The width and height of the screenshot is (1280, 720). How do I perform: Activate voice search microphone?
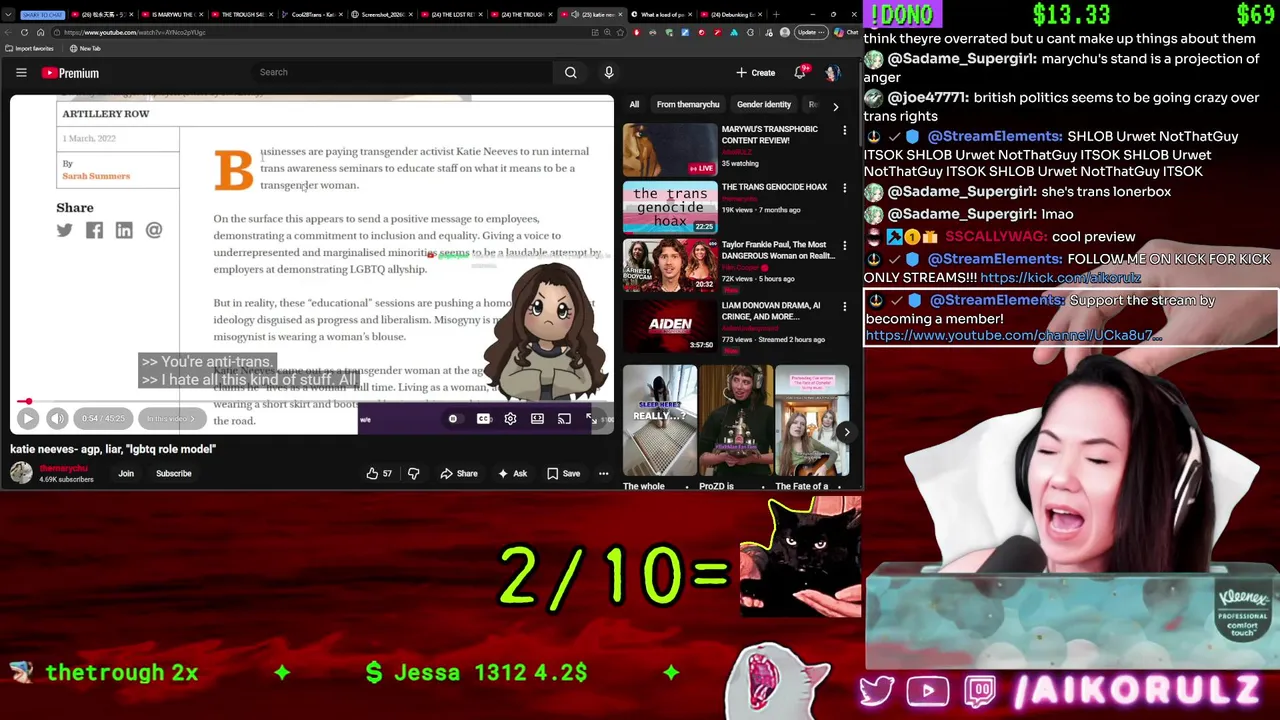(608, 72)
